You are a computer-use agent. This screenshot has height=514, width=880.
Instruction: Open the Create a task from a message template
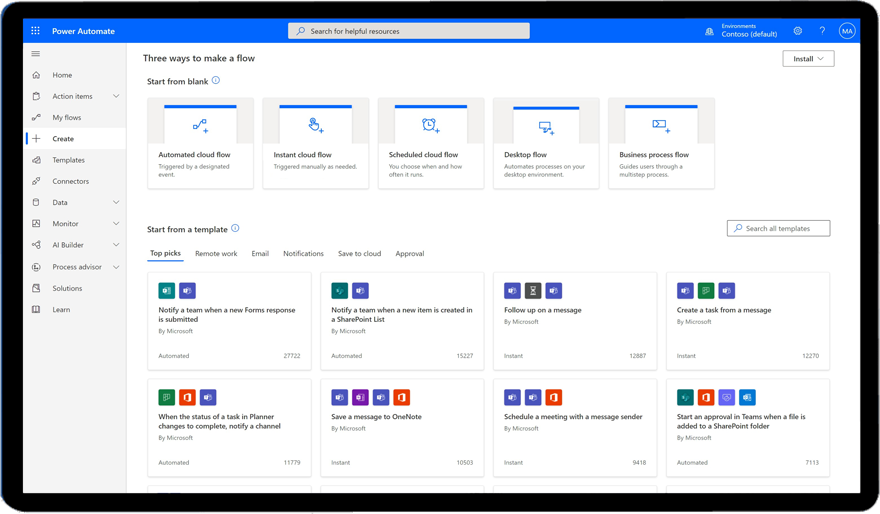click(748, 321)
